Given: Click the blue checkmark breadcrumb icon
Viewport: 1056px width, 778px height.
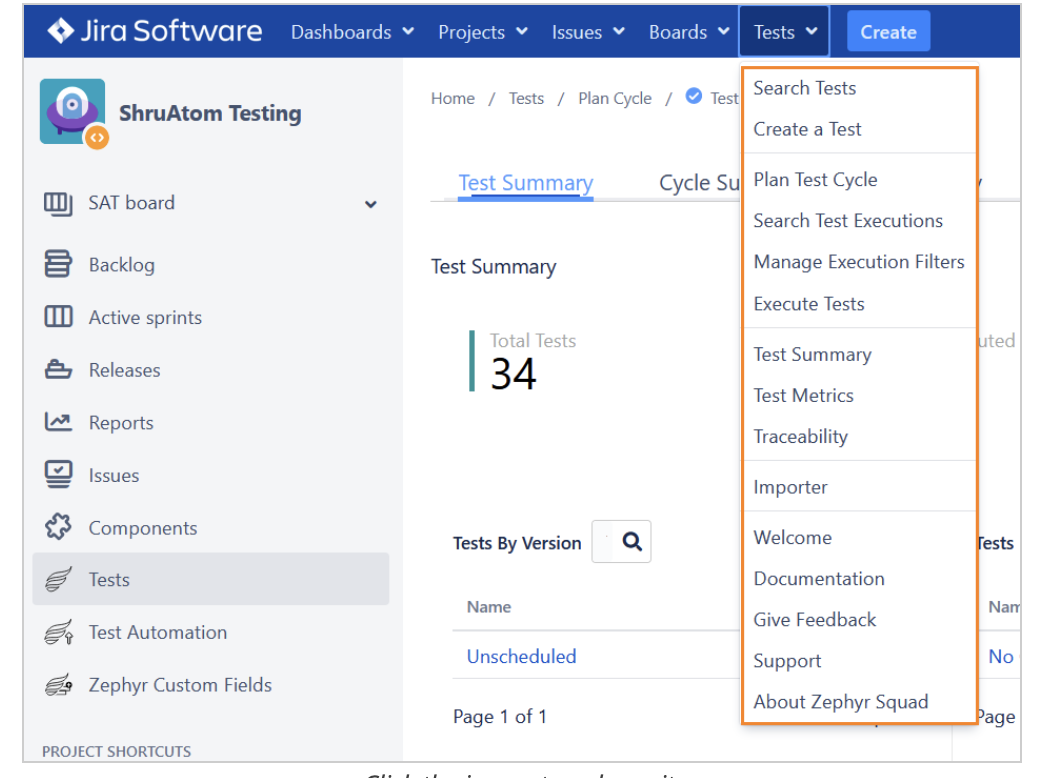Looking at the screenshot, I should click(x=694, y=96).
